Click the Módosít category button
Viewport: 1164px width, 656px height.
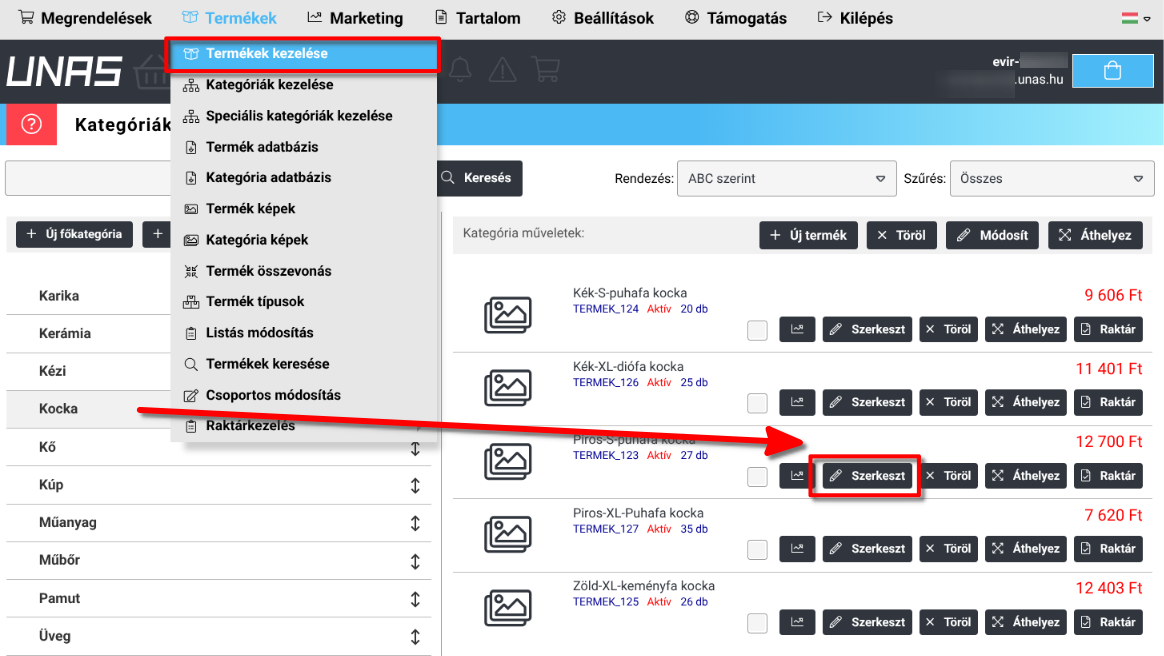[993, 235]
